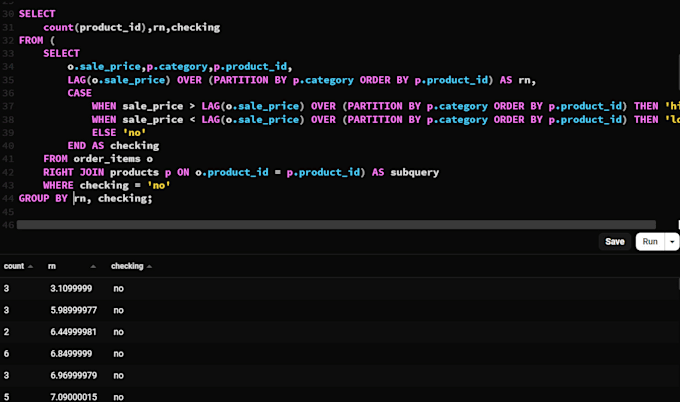Image resolution: width=680 pixels, height=402 pixels.
Task: Select count value 5 in results
Action: (7, 397)
